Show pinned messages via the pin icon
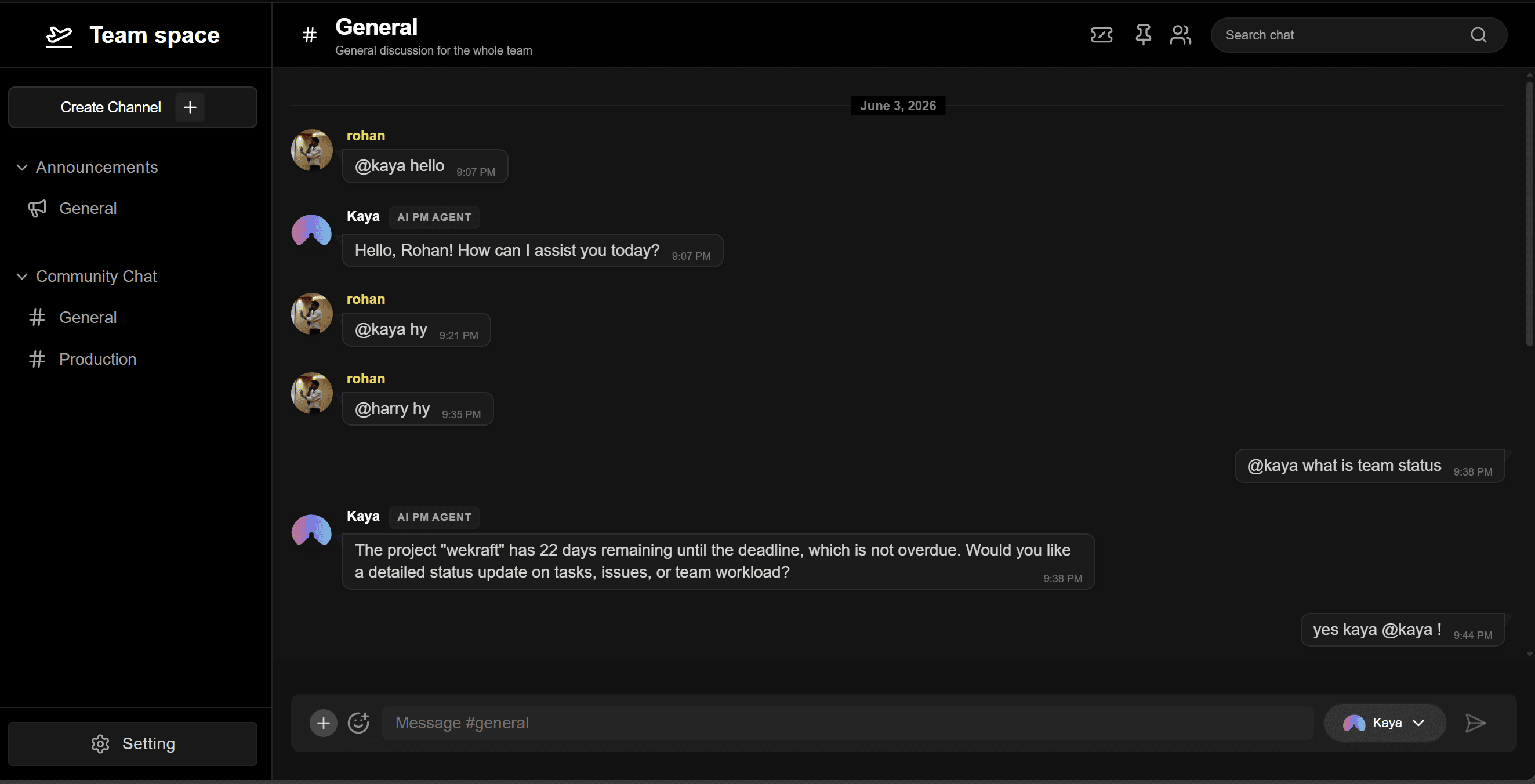This screenshot has width=1535, height=784. coord(1142,35)
